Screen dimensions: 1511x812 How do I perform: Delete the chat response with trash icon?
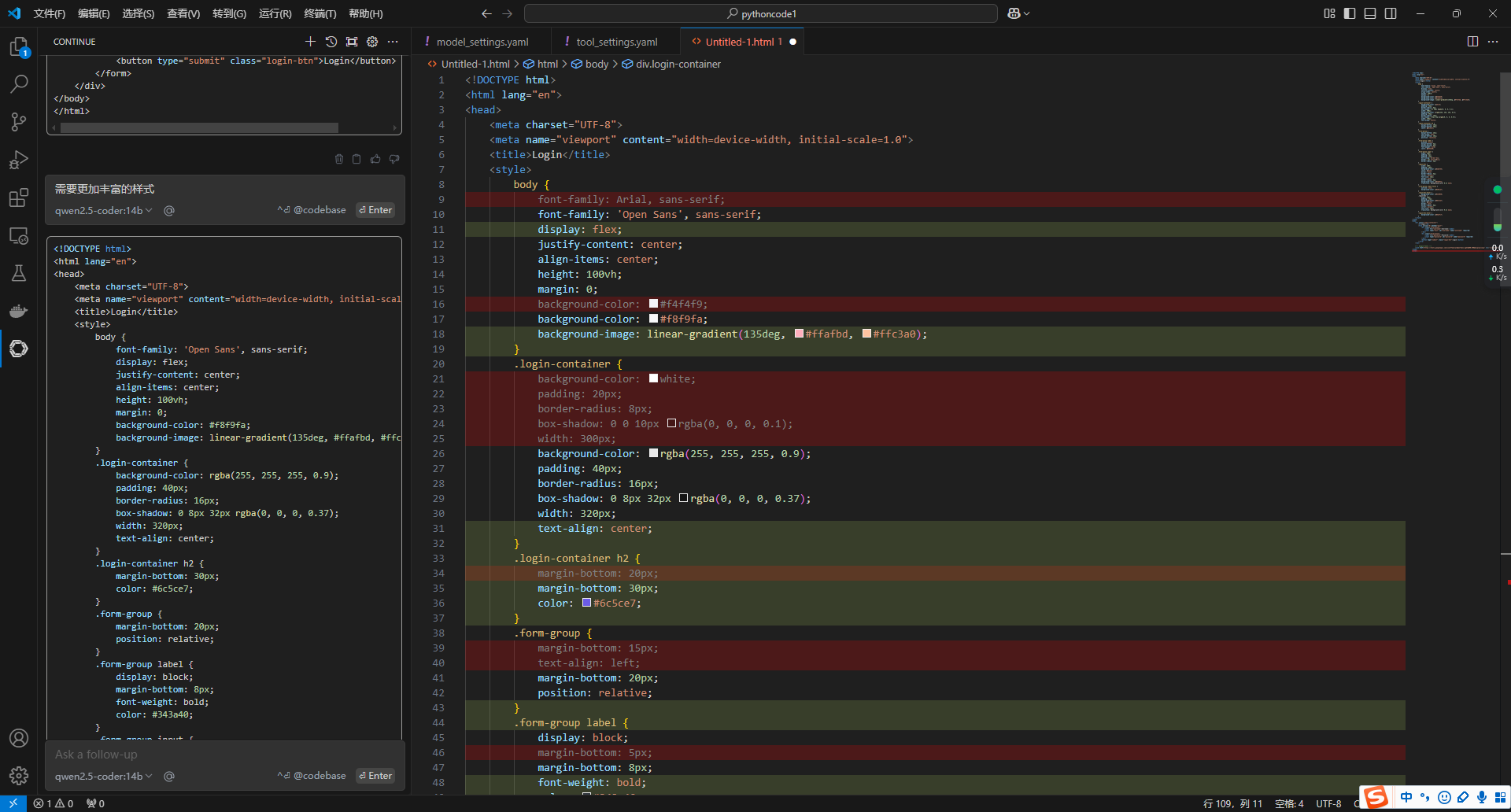(339, 159)
